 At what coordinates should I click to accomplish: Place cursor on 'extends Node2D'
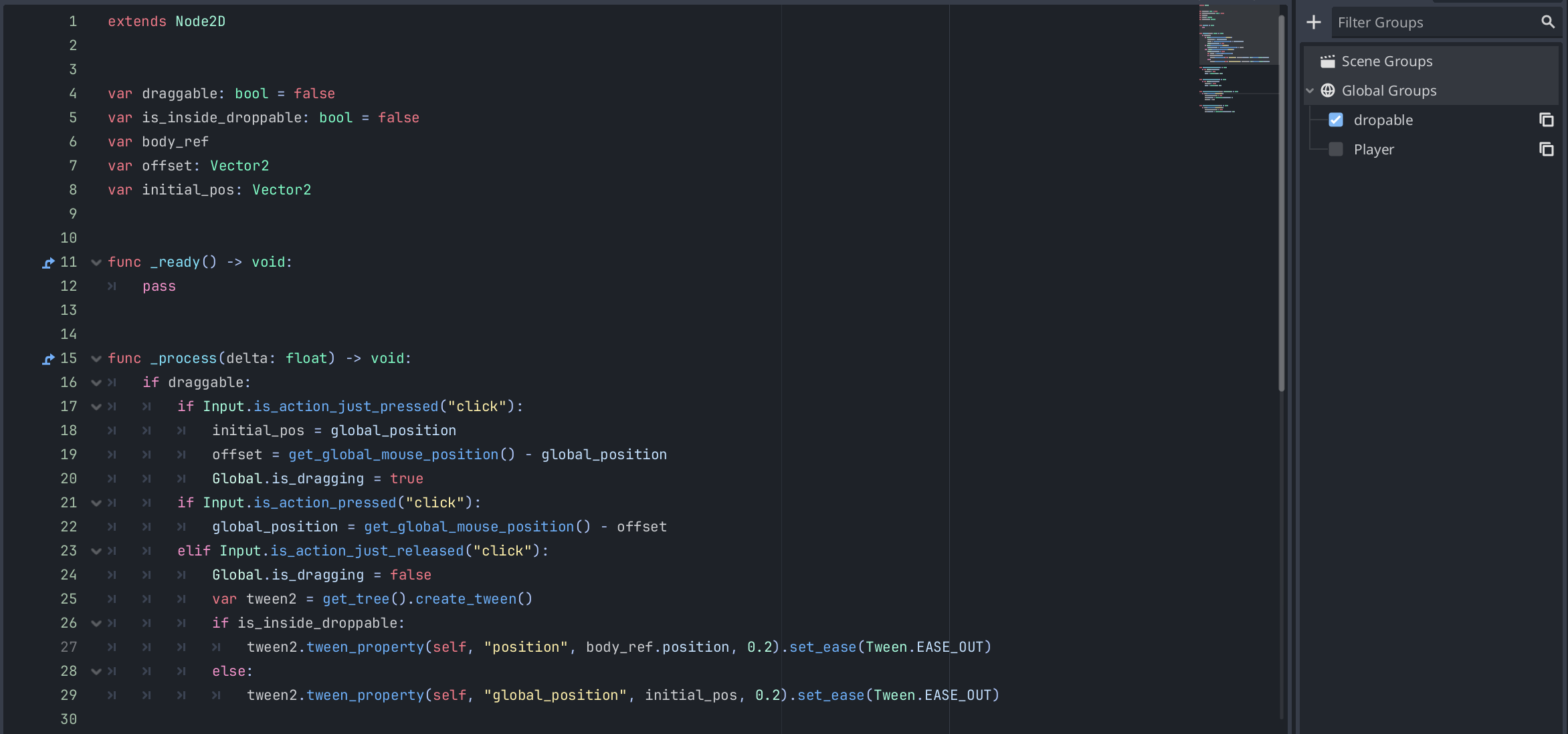(167, 21)
